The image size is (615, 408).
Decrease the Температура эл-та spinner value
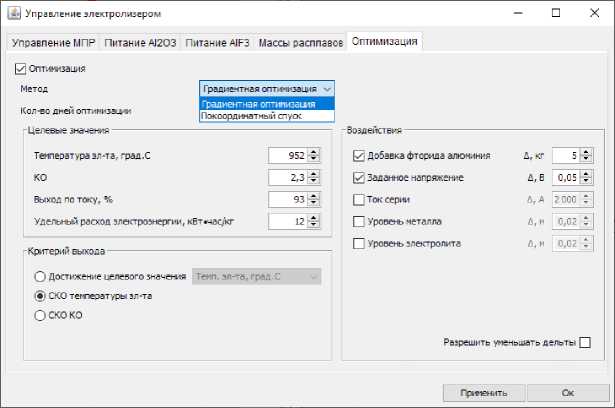click(313, 159)
